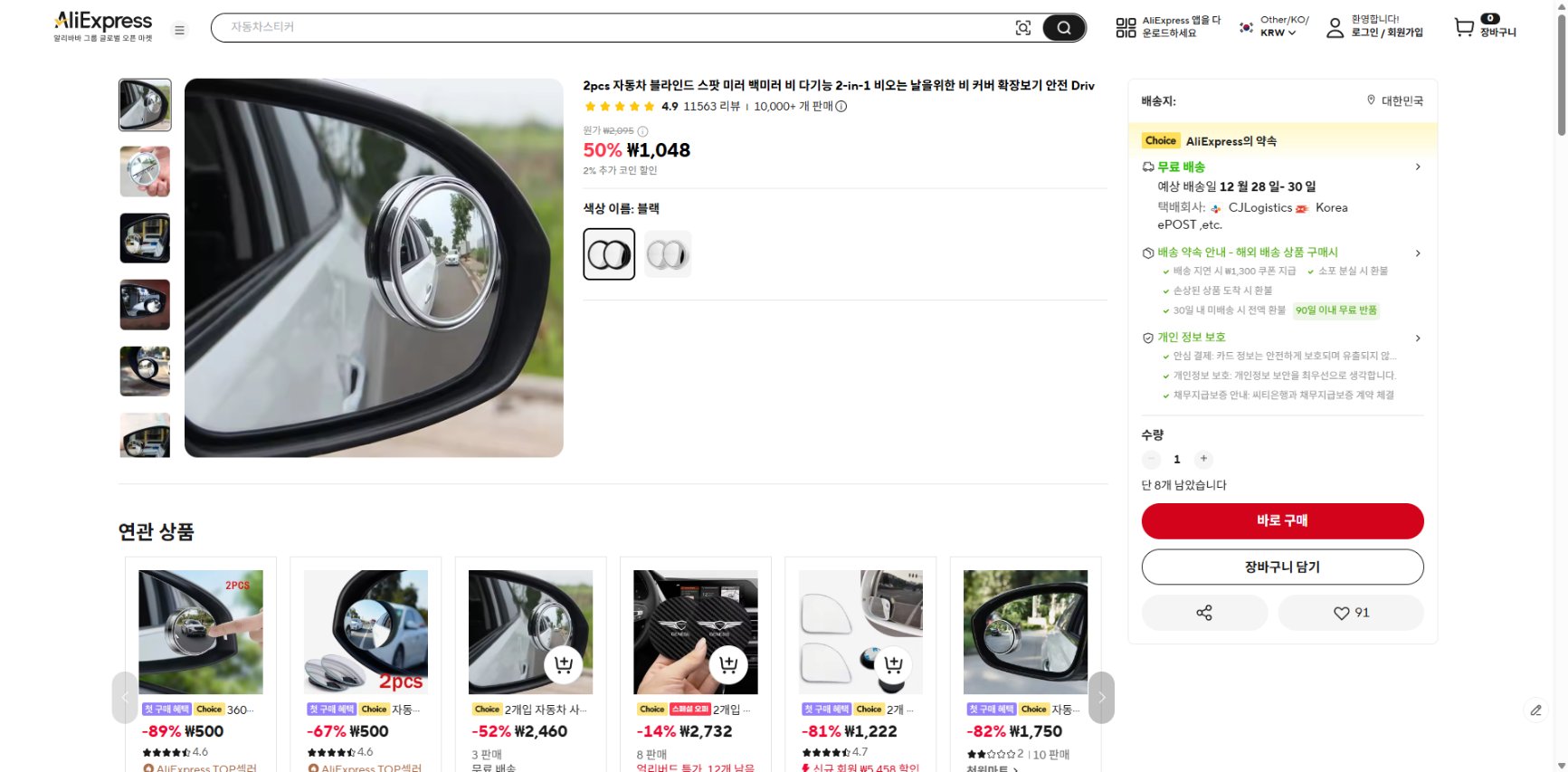Open image search with the camera icon
Image resolution: width=1568 pixels, height=772 pixels.
coord(1022,27)
